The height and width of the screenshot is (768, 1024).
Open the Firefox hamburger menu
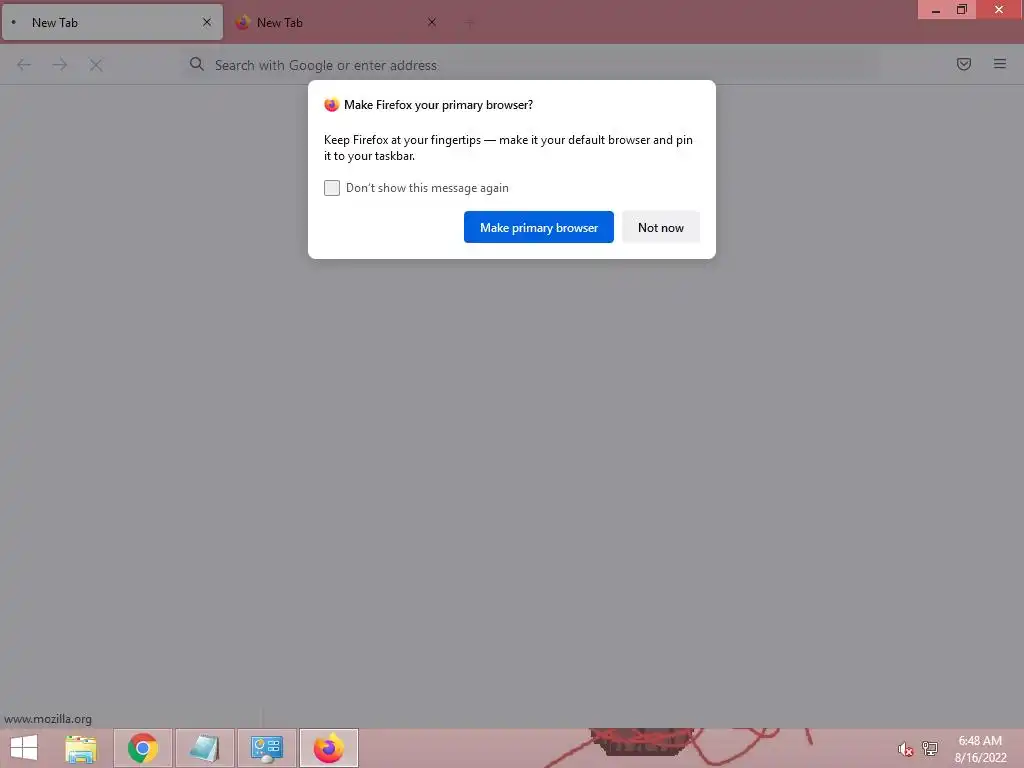(x=999, y=64)
